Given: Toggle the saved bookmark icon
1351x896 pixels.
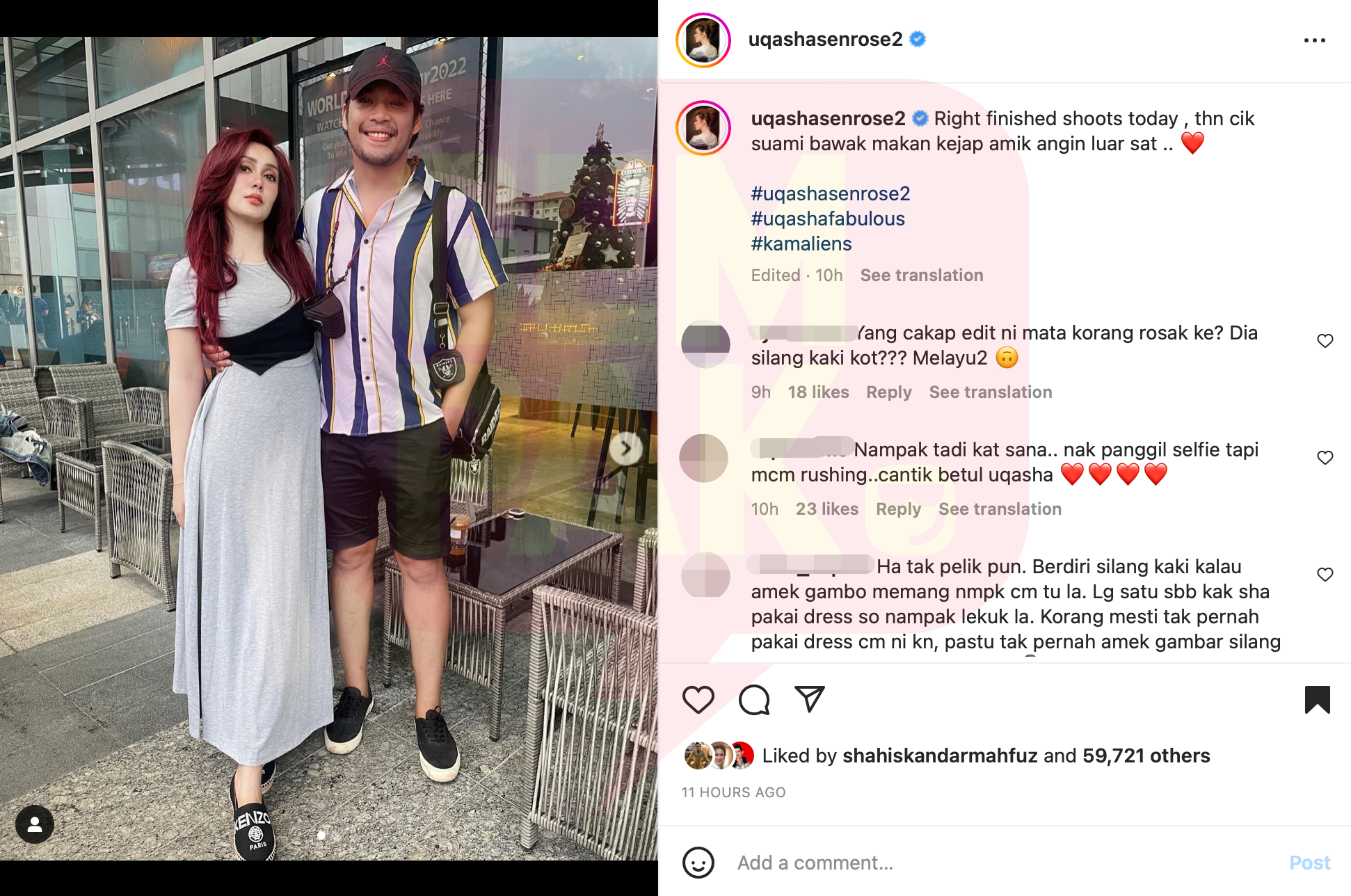Looking at the screenshot, I should (x=1317, y=700).
